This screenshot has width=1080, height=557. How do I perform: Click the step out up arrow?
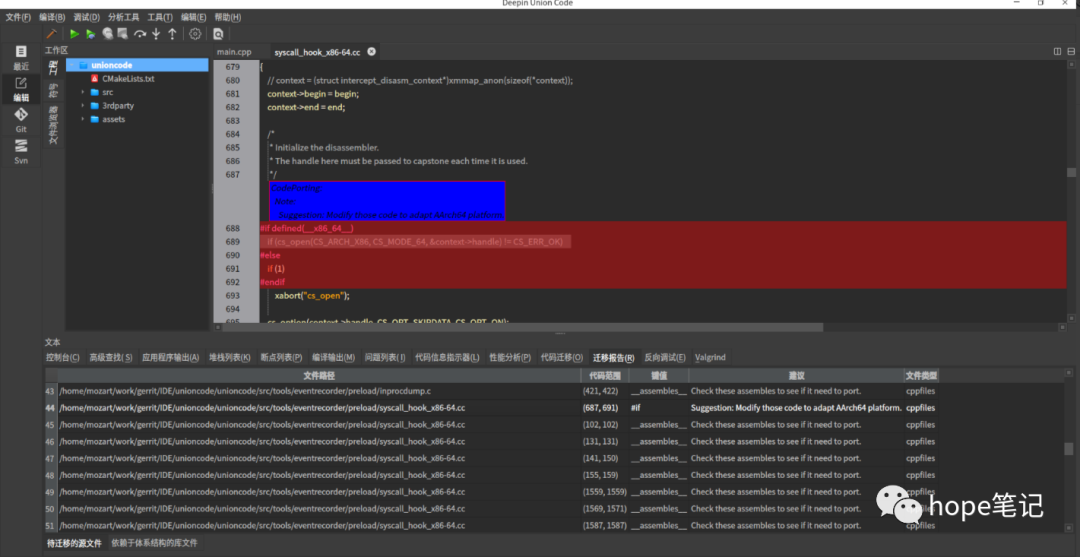(172, 34)
